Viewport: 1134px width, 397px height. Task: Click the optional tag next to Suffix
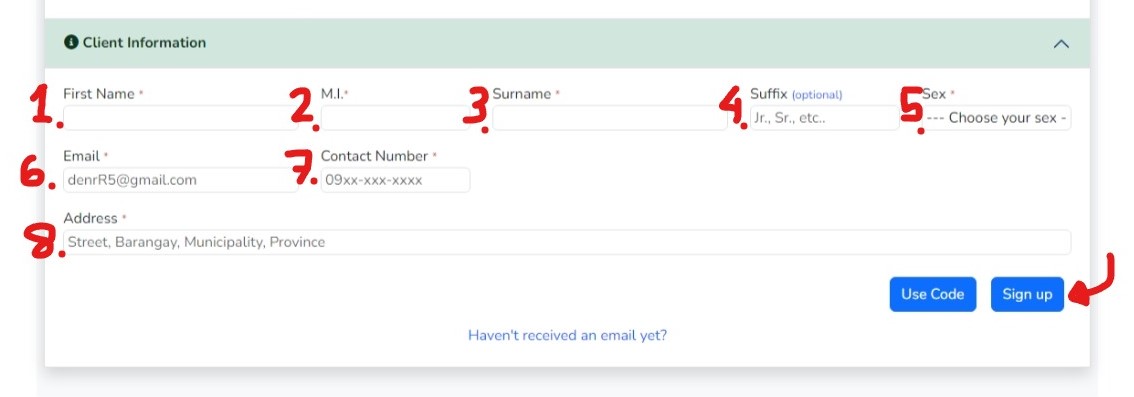pos(817,95)
